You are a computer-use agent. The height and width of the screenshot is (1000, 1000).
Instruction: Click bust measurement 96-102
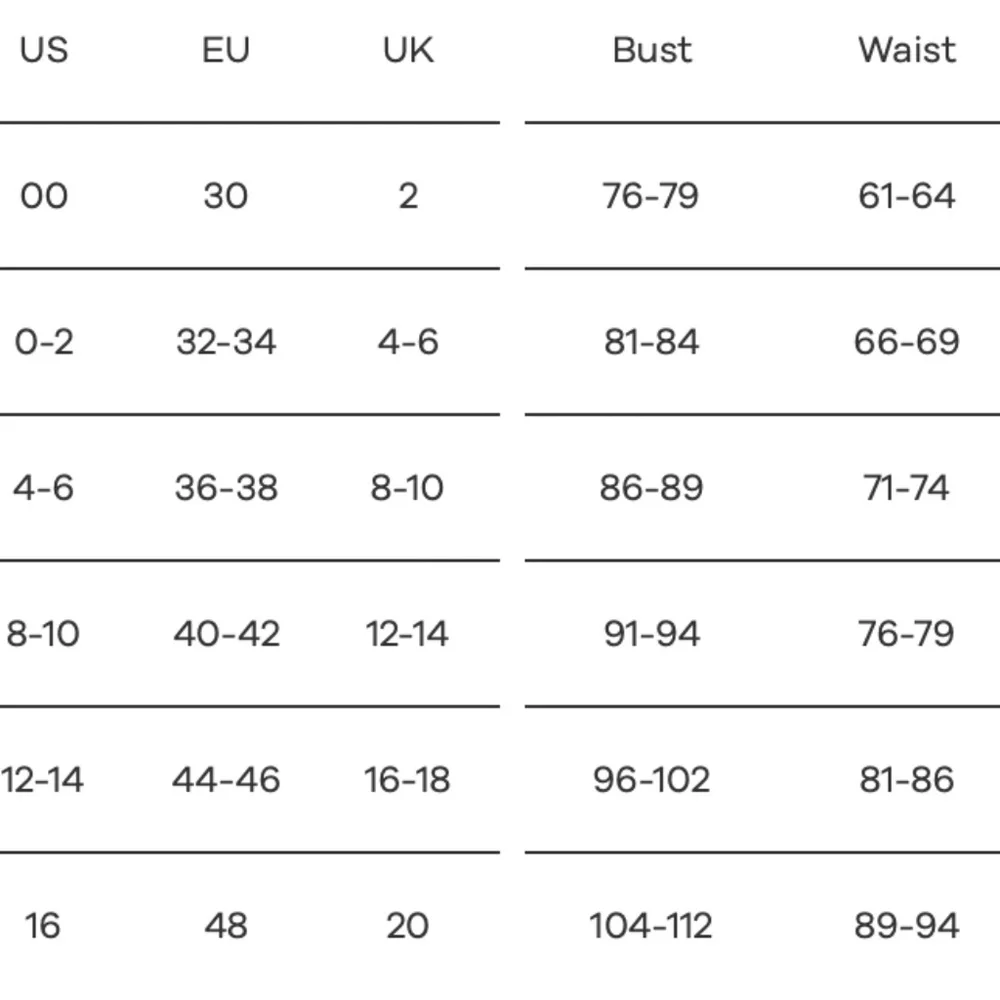point(651,779)
